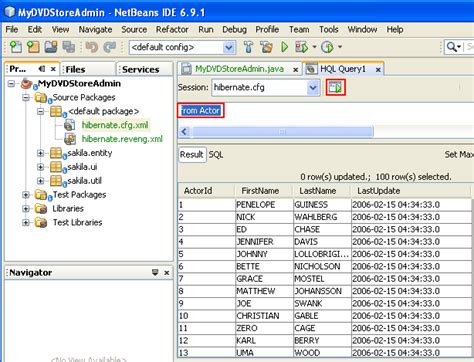The height and width of the screenshot is (362, 474).
Task: Expand the sakila.entity package
Action: pos(40,153)
